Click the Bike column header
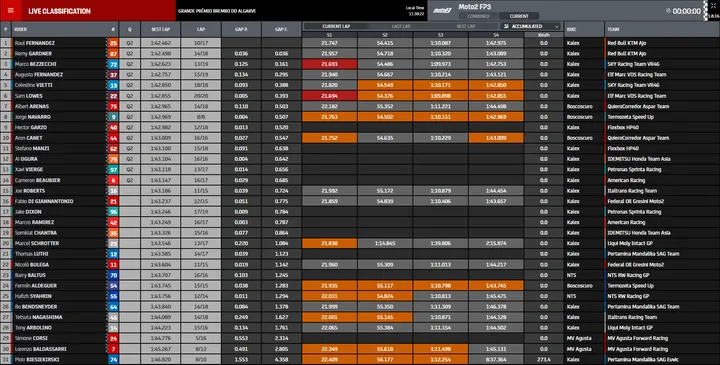 tap(584, 29)
